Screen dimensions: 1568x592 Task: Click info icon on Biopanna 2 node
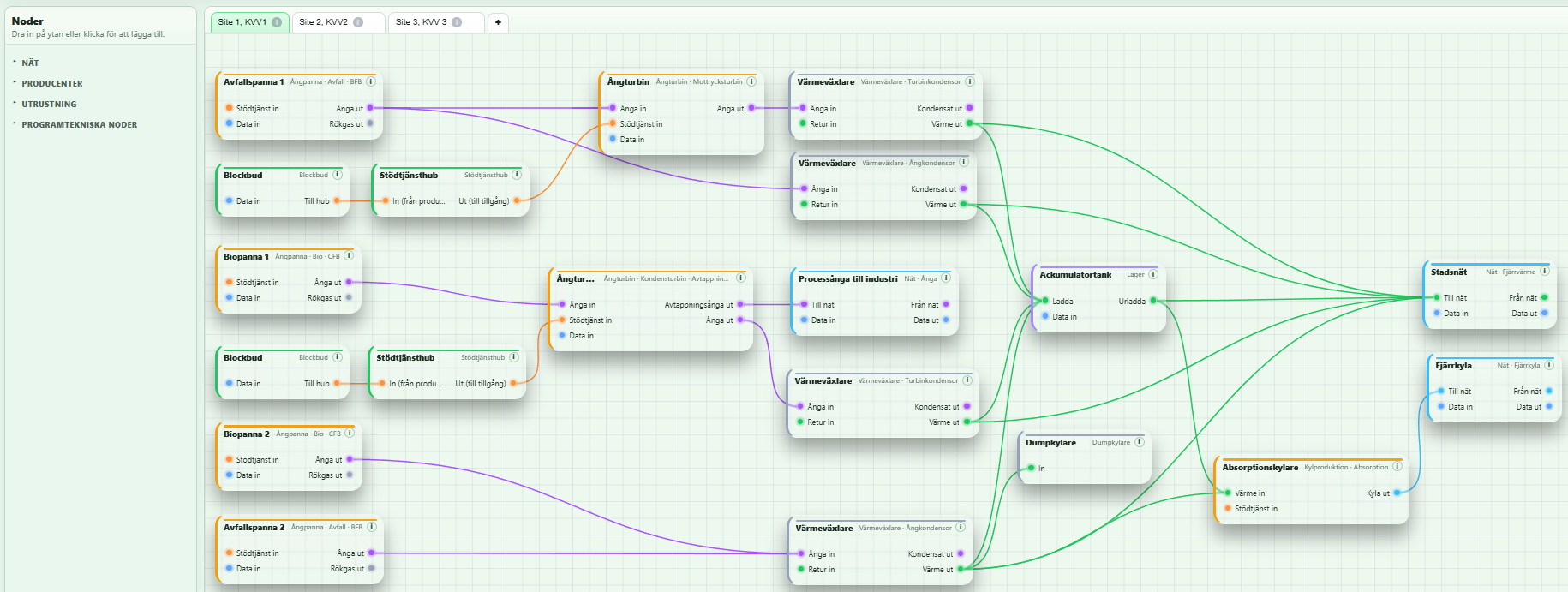click(x=350, y=434)
